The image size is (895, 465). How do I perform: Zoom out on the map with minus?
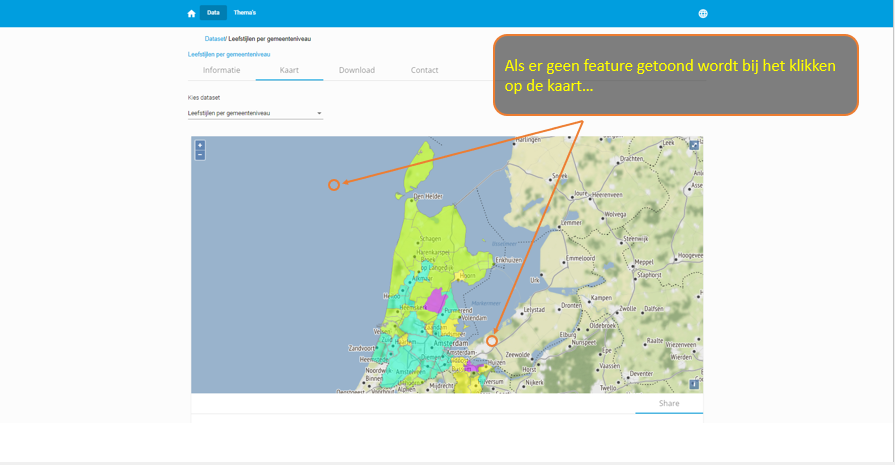point(200,155)
